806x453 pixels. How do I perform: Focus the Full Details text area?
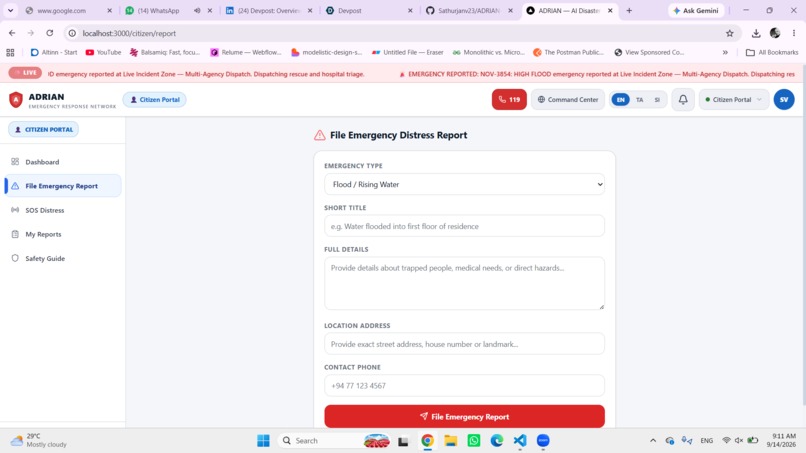(464, 283)
